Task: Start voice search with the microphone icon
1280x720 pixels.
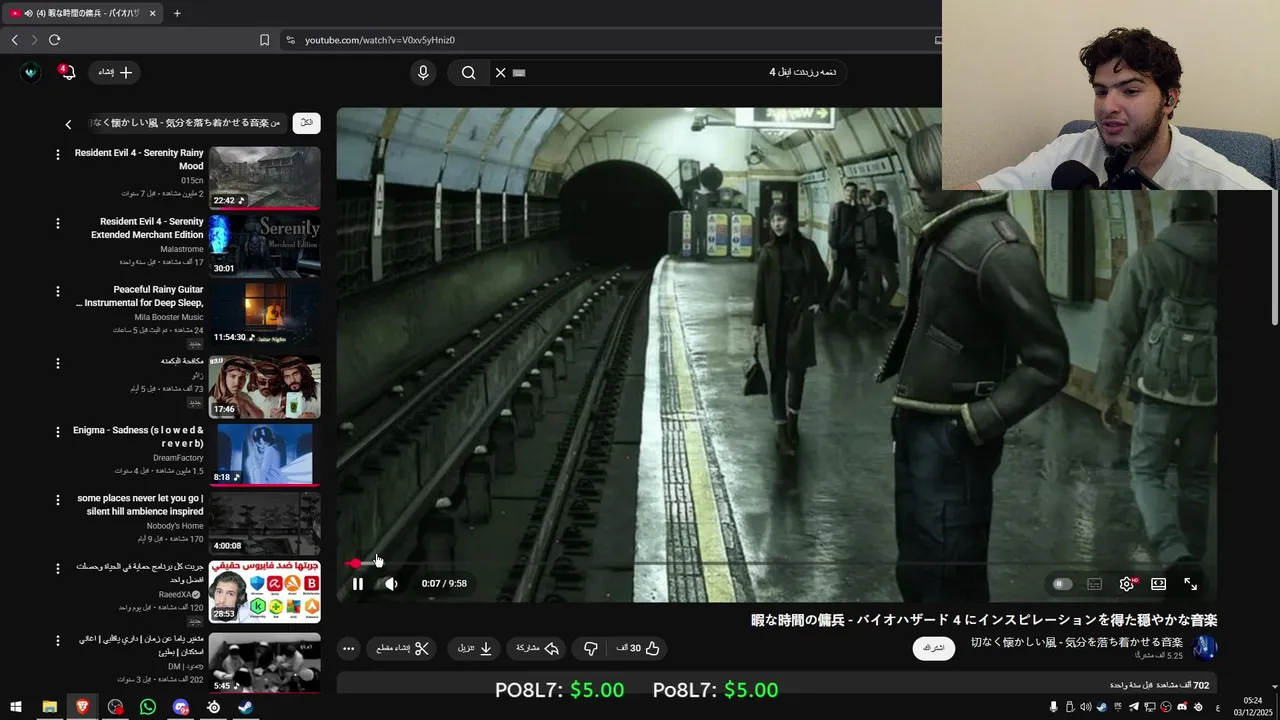Action: (x=423, y=72)
